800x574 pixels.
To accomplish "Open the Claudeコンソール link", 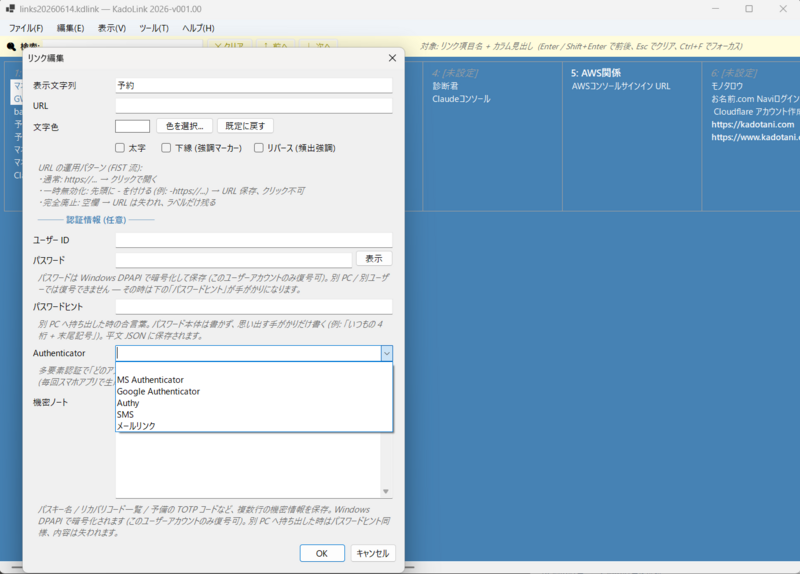I will coord(461,98).
